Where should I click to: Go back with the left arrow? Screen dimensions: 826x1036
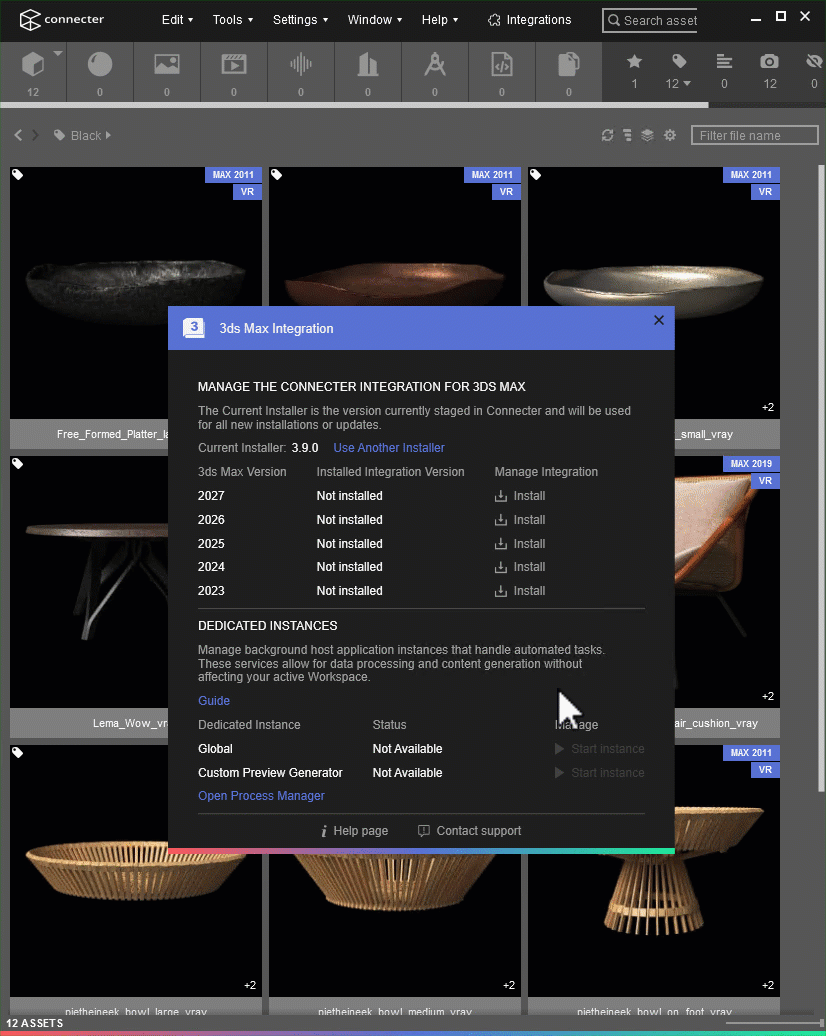(x=18, y=135)
